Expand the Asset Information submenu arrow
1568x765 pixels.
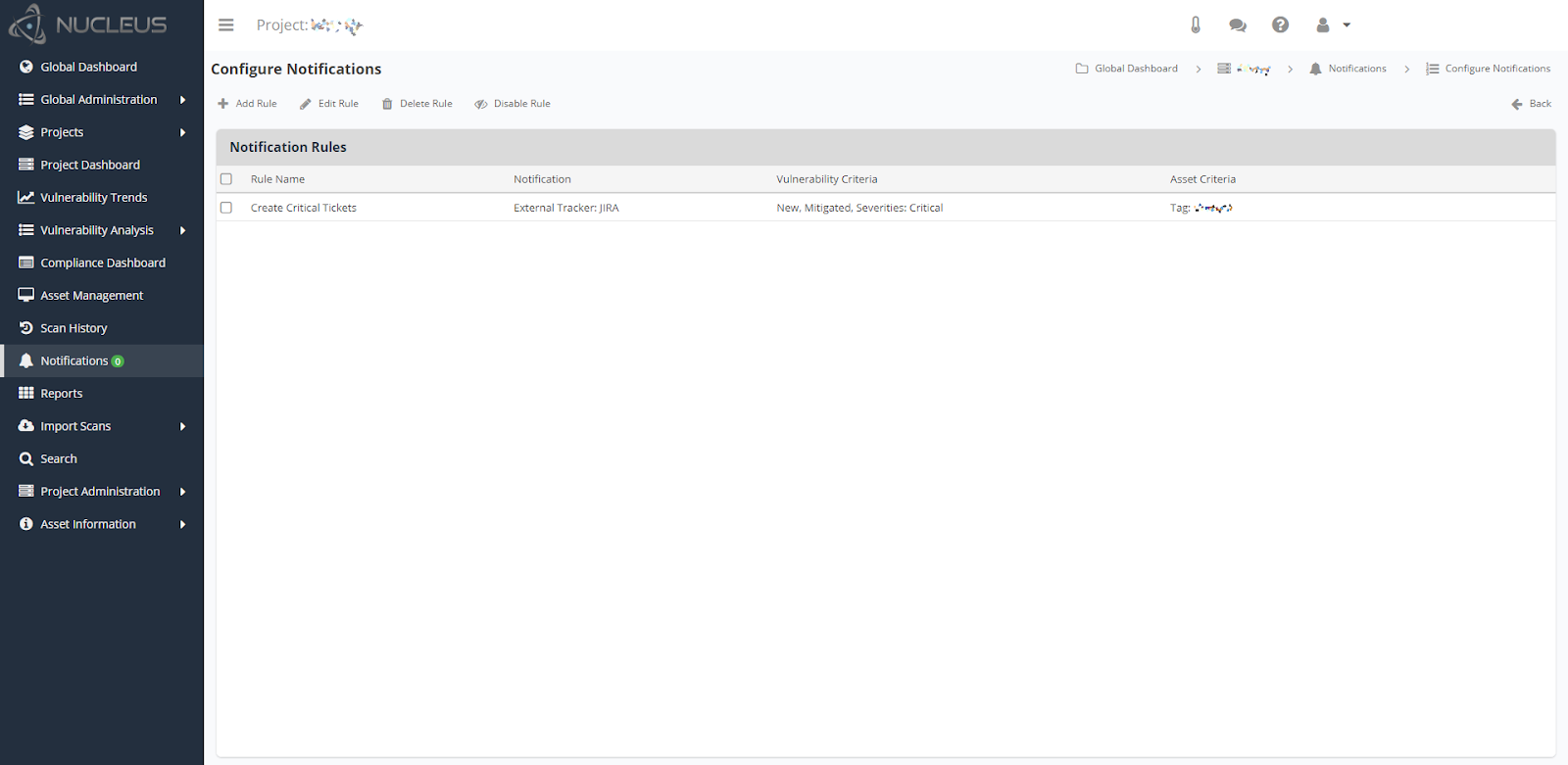[182, 524]
